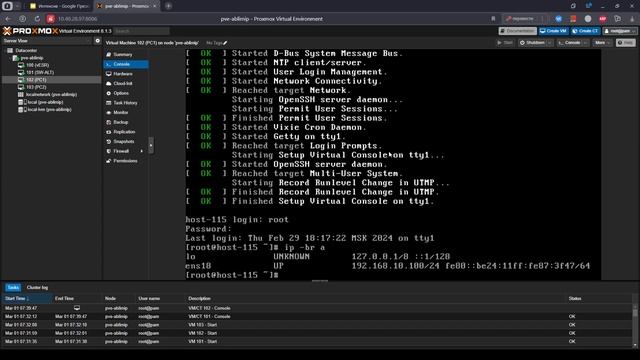Open Documentation button
The height and width of the screenshot is (360, 640).
517,31
